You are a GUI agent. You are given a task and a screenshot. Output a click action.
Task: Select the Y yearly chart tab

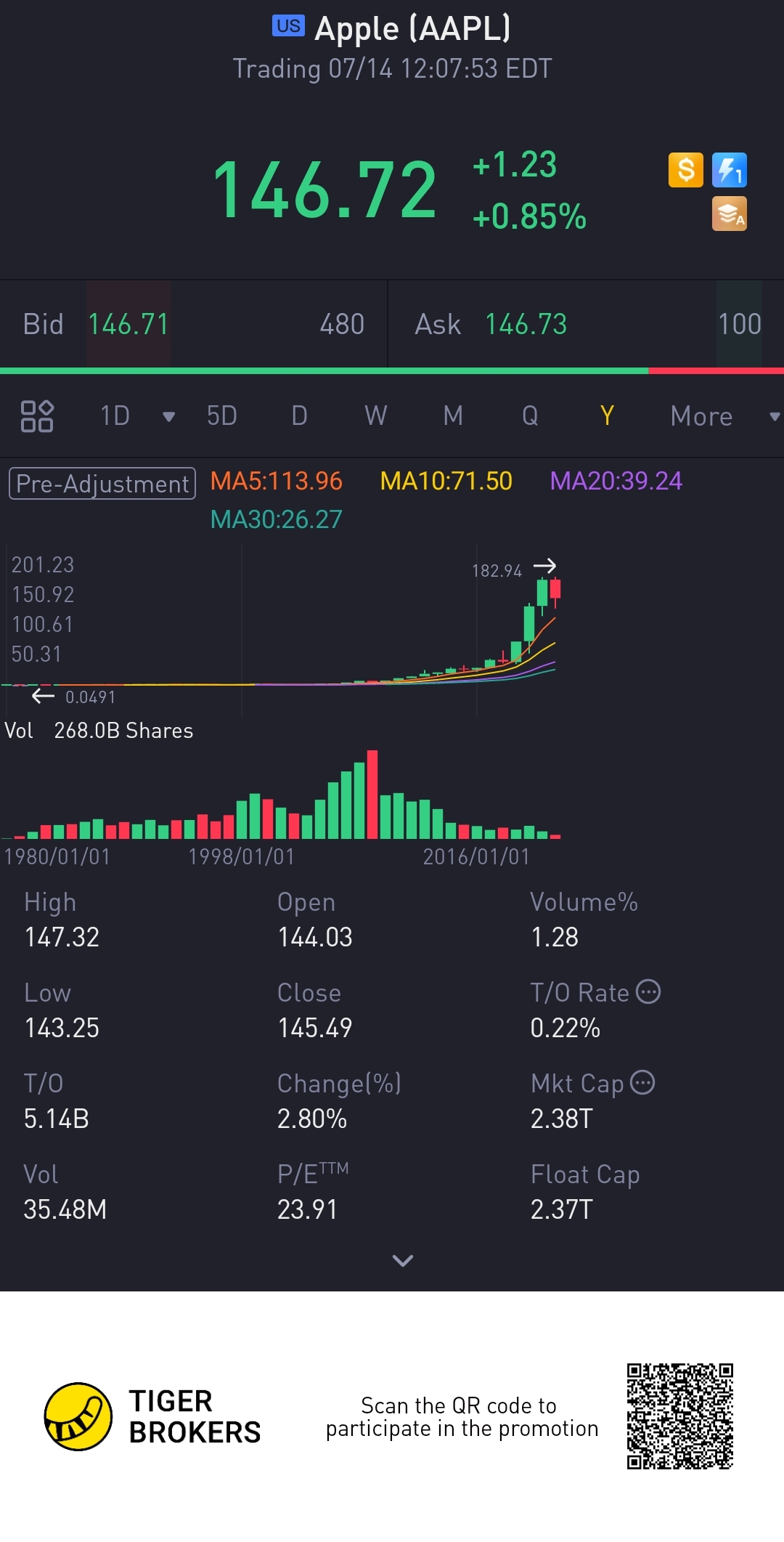pyautogui.click(x=607, y=416)
